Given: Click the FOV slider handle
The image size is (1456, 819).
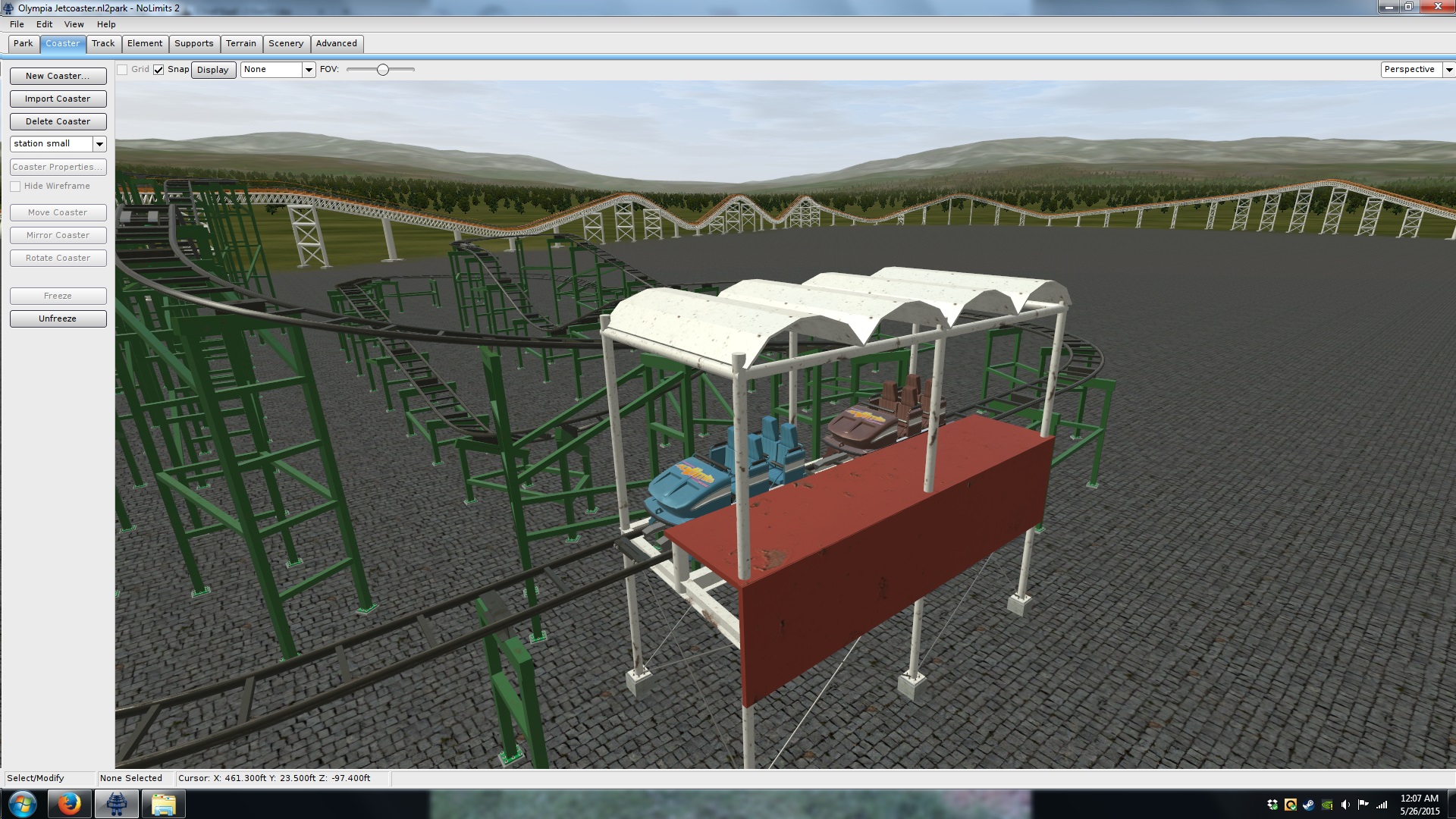Looking at the screenshot, I should (x=383, y=70).
